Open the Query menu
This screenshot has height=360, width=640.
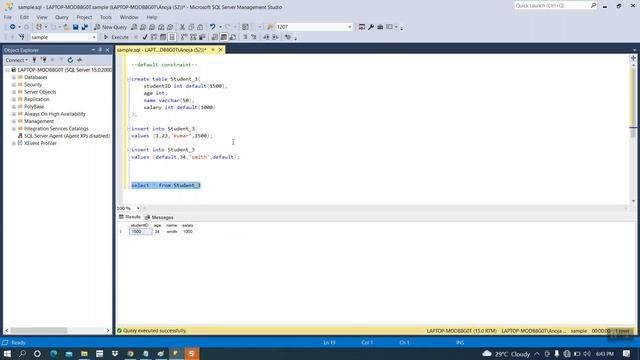[62, 17]
